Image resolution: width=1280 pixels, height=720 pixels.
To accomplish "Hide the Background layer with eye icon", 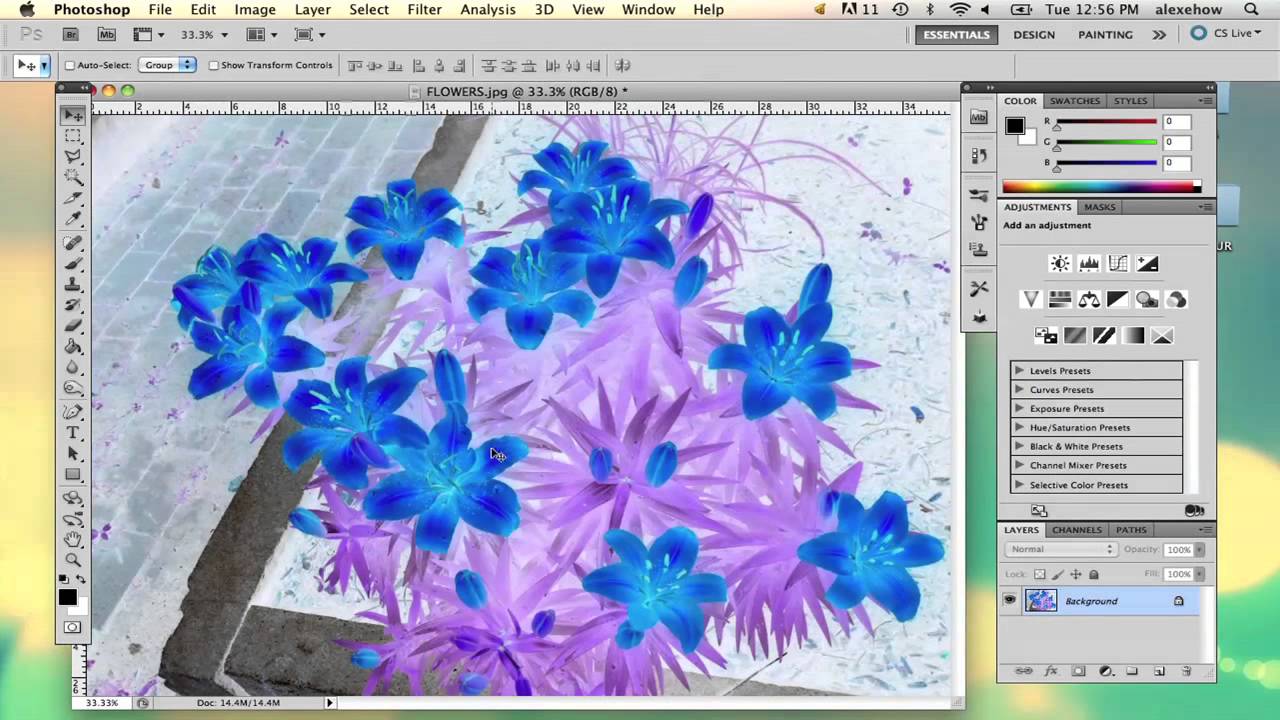I will (1010, 601).
